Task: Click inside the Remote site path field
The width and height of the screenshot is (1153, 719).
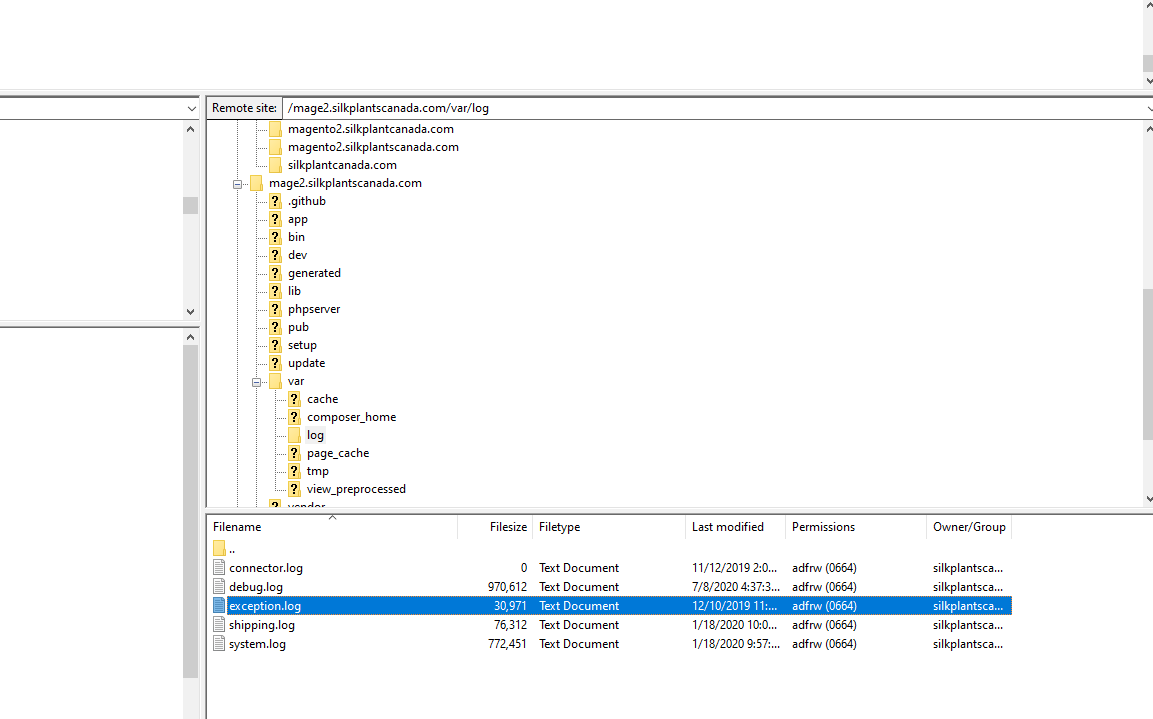Action: pyautogui.click(x=600, y=107)
